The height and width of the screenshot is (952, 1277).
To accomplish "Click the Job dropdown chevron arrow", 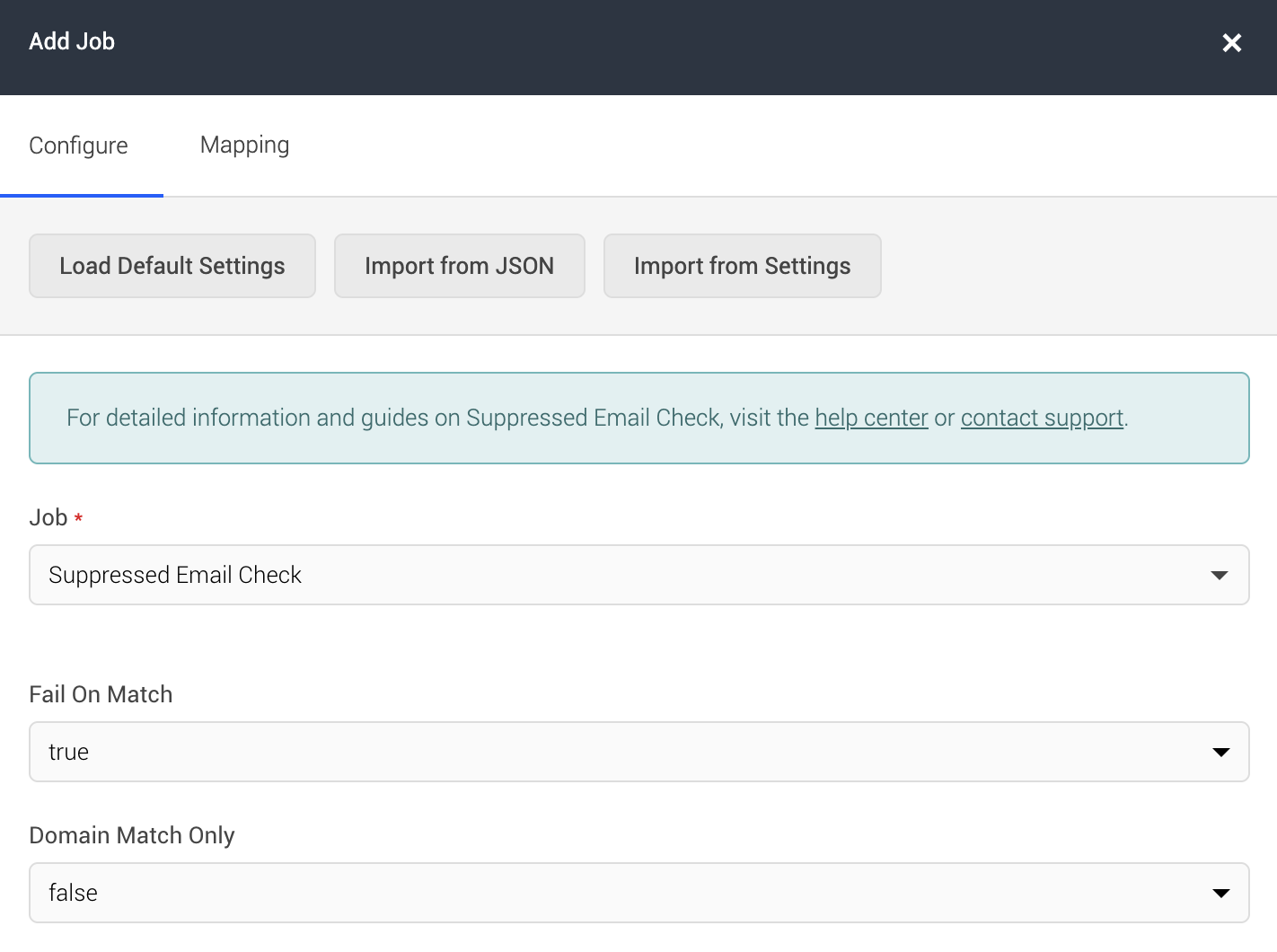I will [x=1220, y=575].
